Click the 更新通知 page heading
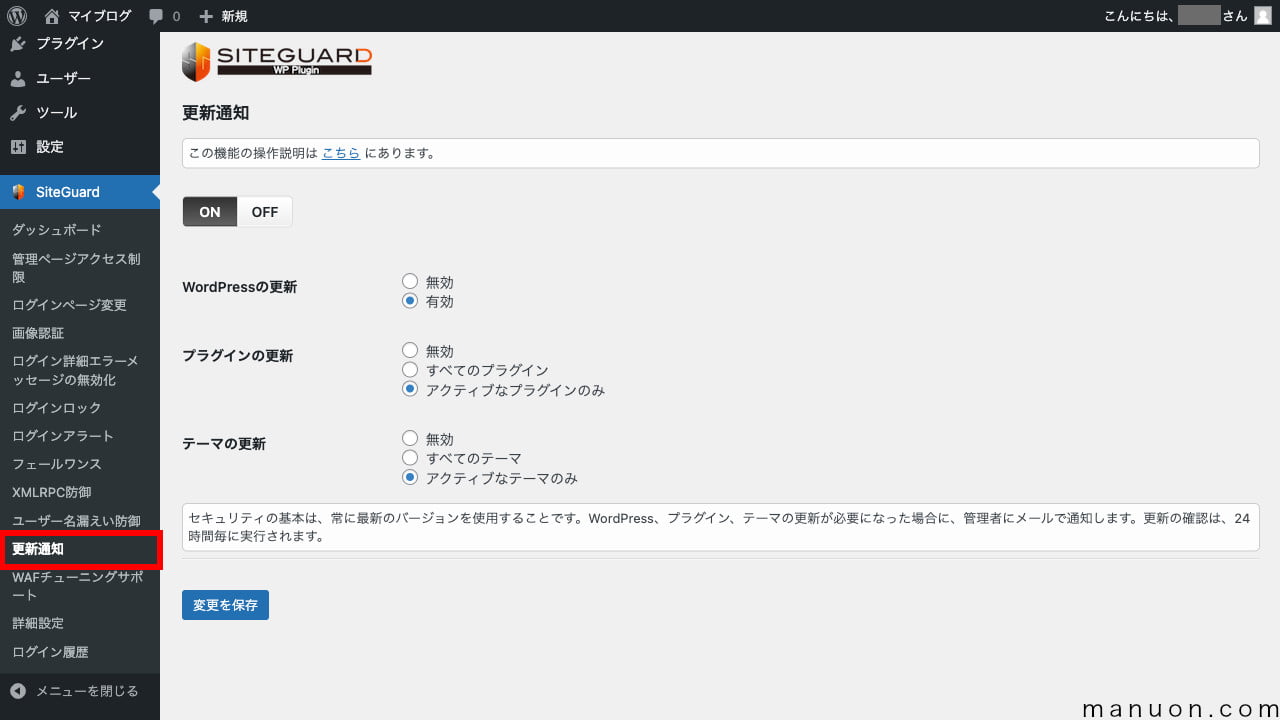1280x720 pixels. coord(216,113)
